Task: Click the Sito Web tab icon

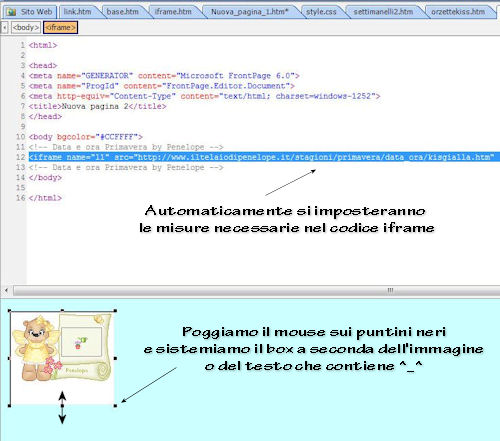Action: [12, 12]
